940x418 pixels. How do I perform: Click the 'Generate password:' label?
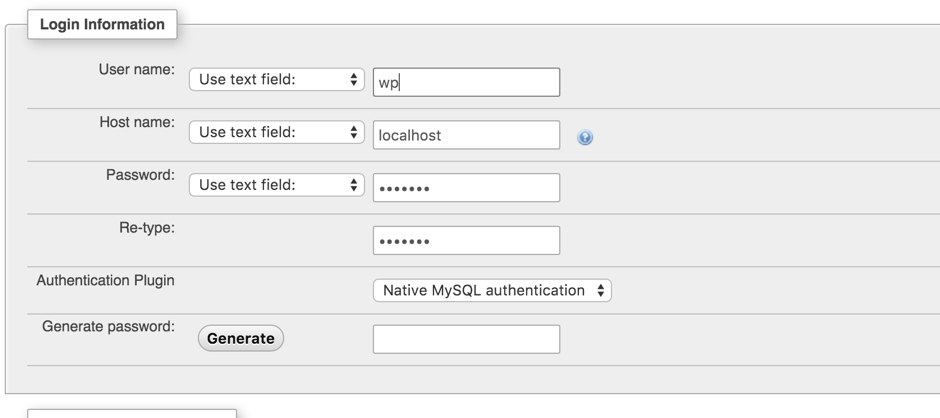tap(108, 326)
